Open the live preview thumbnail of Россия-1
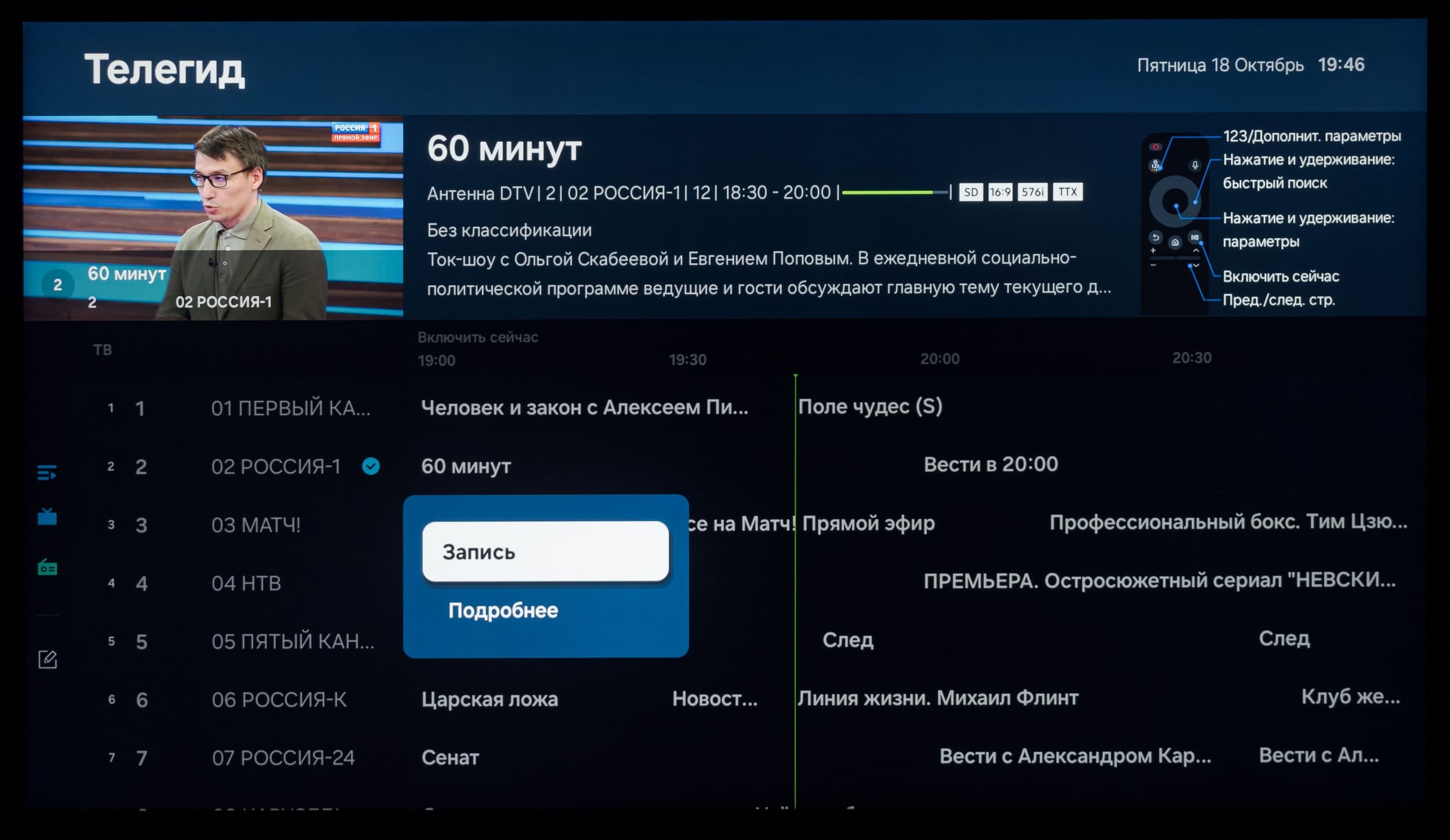This screenshot has width=1450, height=840. pos(213,217)
